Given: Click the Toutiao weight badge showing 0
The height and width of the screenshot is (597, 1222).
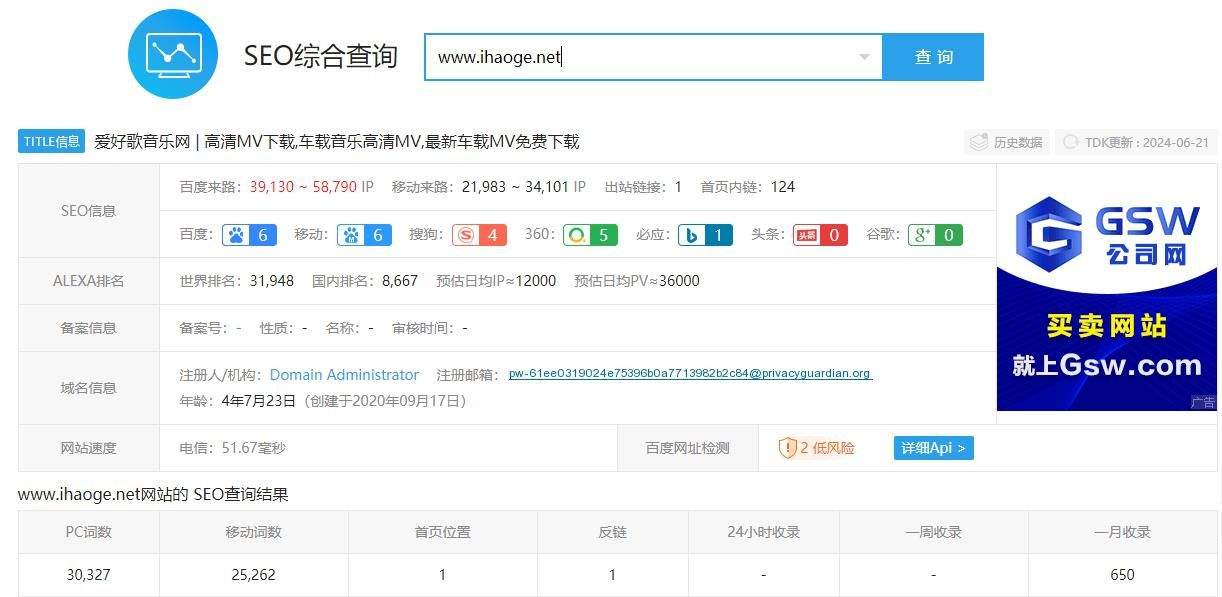Looking at the screenshot, I should coord(820,235).
